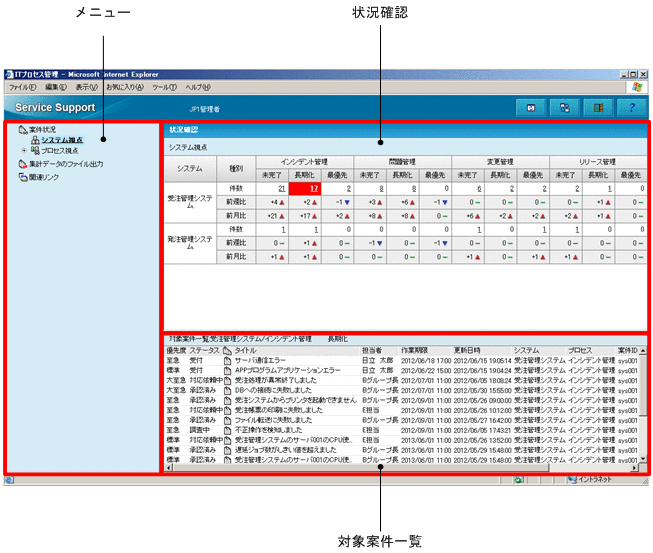Click the yellow-green panel layout icon button in header
The image size is (653, 553).
pos(598,108)
